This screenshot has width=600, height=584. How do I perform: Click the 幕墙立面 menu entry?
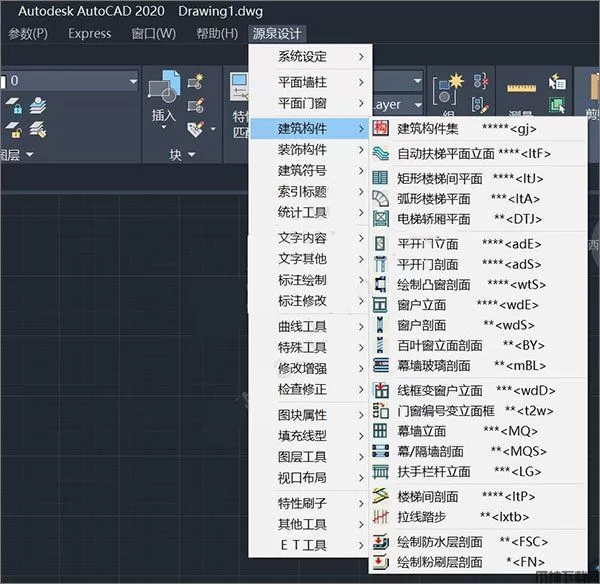coord(422,430)
